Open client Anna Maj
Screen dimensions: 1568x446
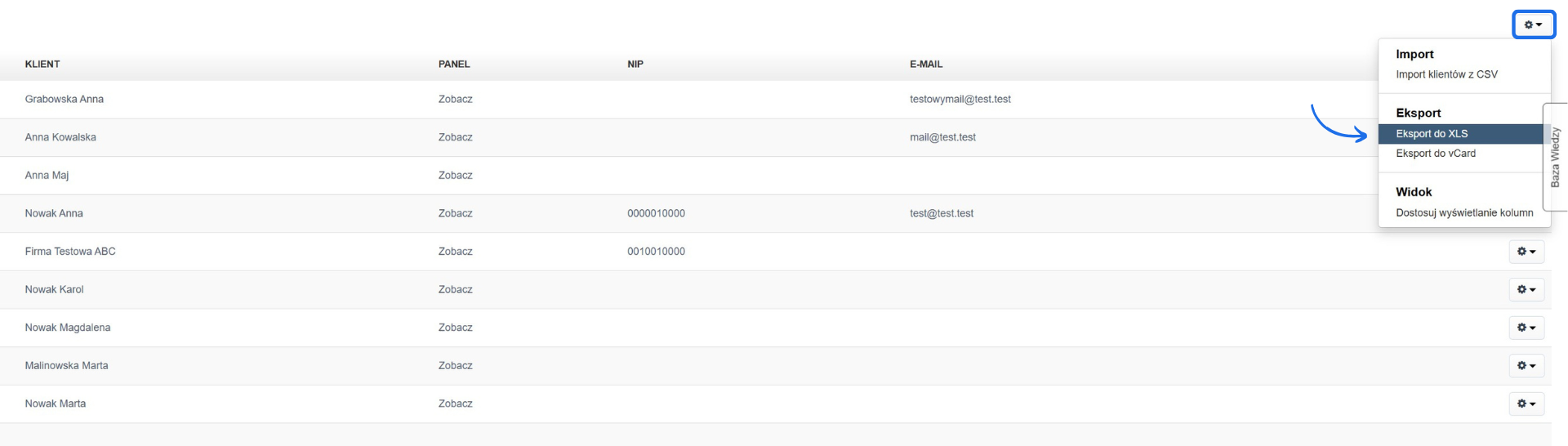click(47, 176)
